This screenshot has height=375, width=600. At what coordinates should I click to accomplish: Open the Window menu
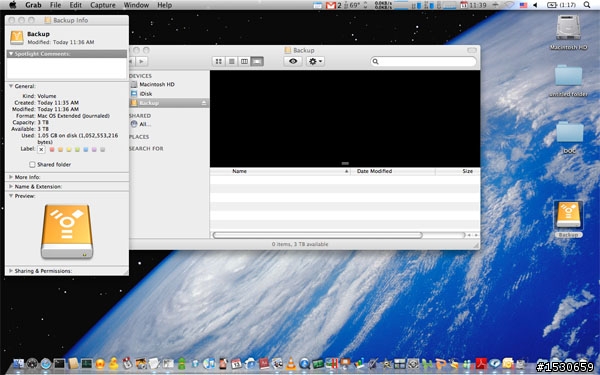click(136, 5)
